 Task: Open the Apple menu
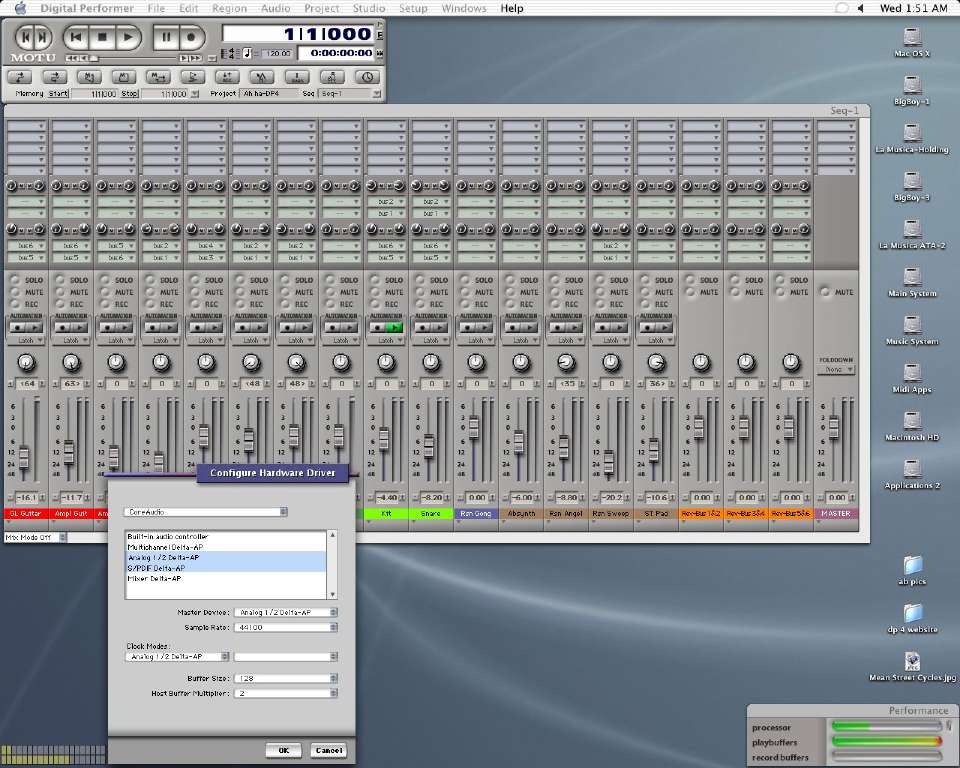pyautogui.click(x=21, y=8)
